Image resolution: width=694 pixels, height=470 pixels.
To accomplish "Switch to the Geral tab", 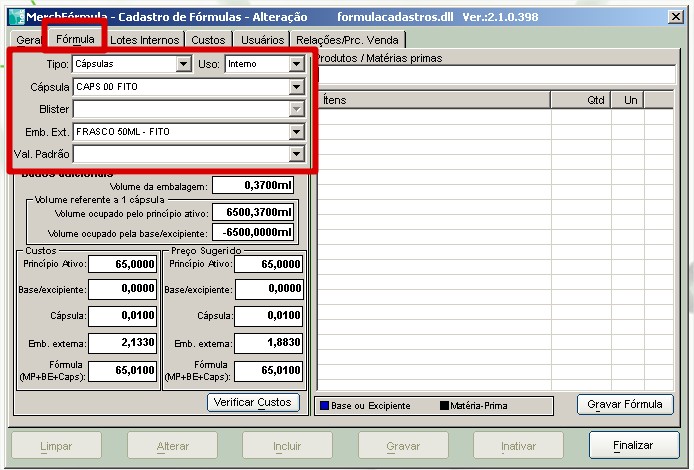I will coord(27,40).
